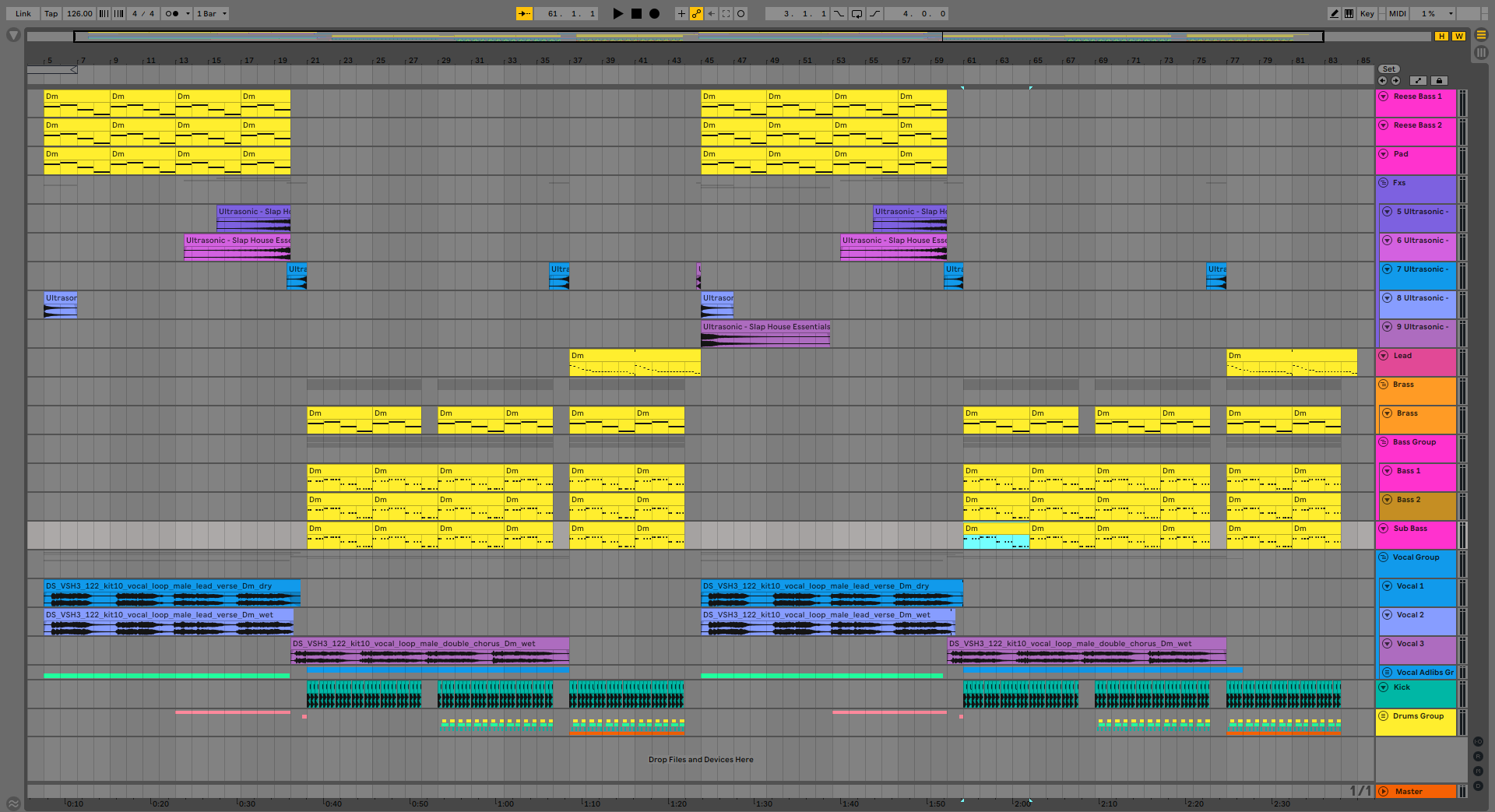This screenshot has width=1495, height=812.
Task: Toggle the Arrangement Loop switch
Action: tap(857, 13)
